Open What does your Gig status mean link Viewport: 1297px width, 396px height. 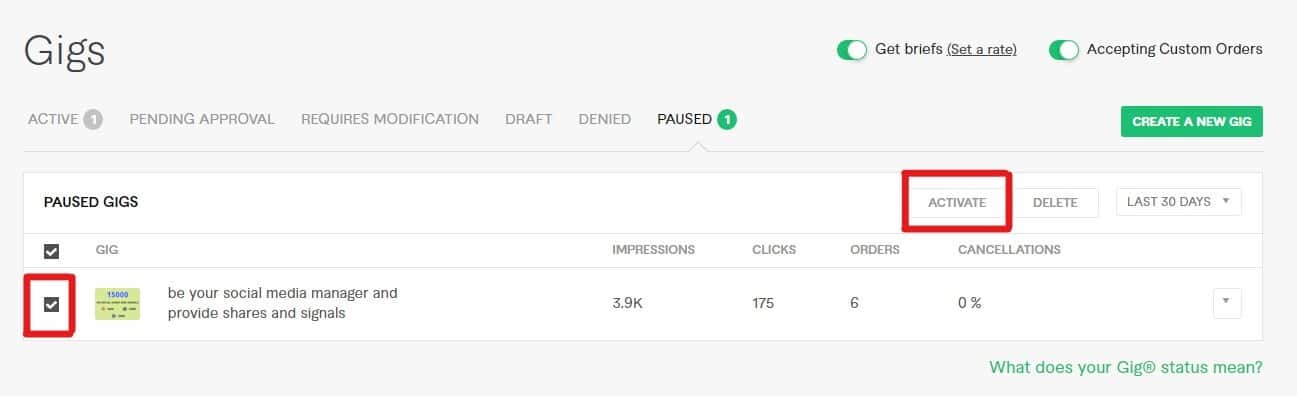pos(1126,367)
